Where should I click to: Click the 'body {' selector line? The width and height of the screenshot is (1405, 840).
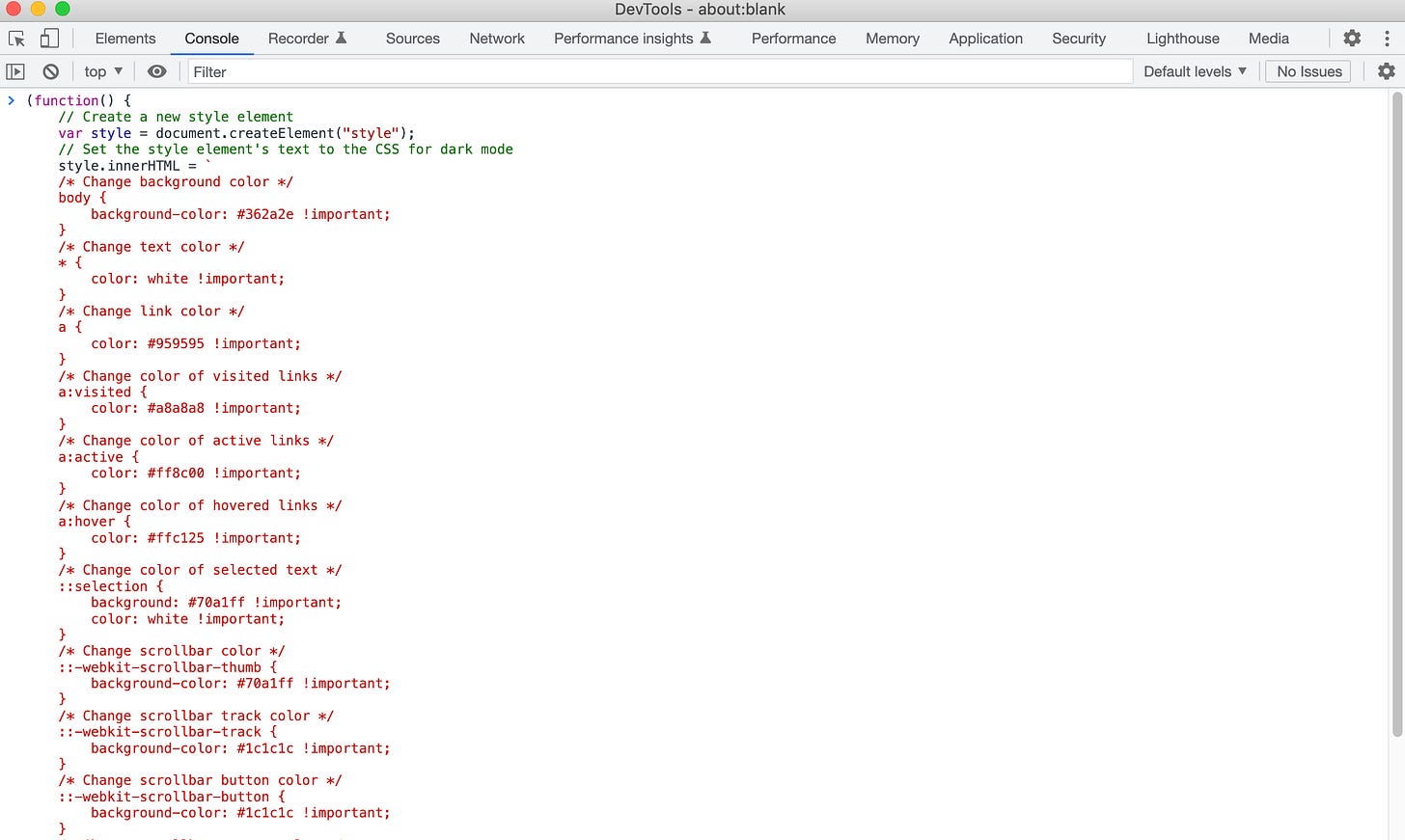coord(82,198)
